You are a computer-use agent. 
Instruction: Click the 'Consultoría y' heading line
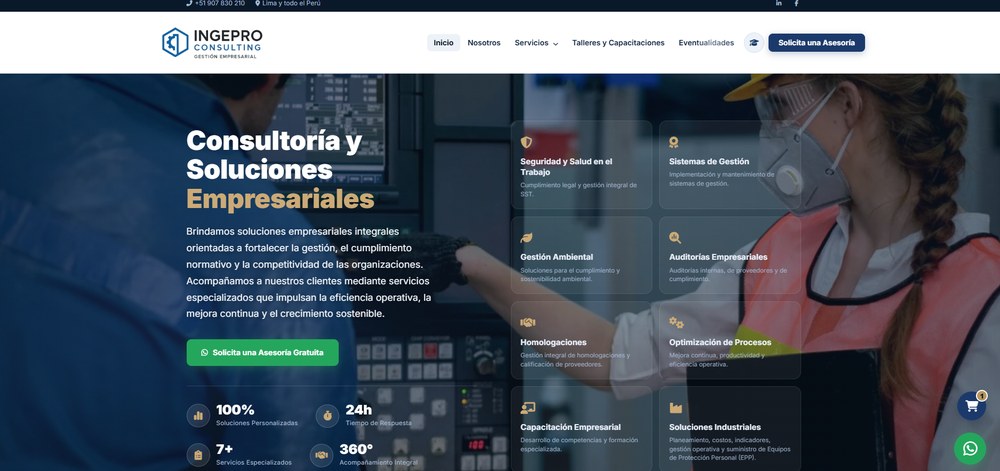[x=274, y=141]
